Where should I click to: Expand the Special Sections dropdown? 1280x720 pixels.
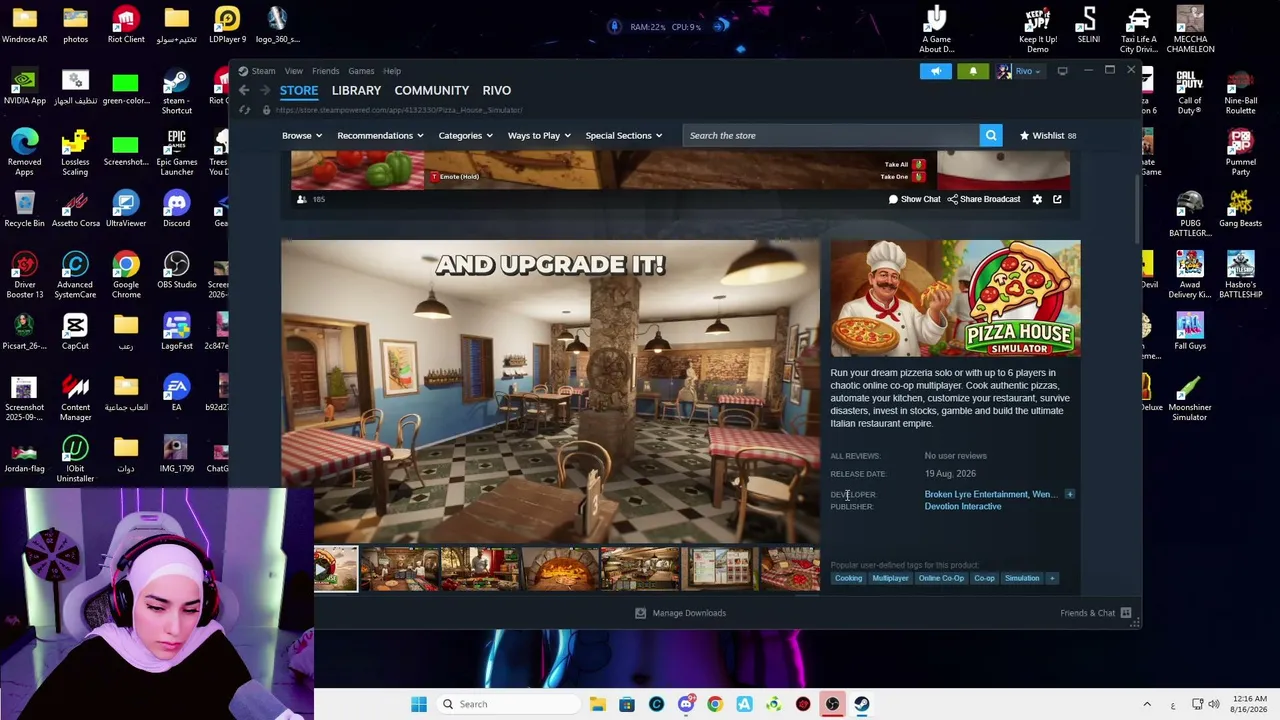coord(624,135)
